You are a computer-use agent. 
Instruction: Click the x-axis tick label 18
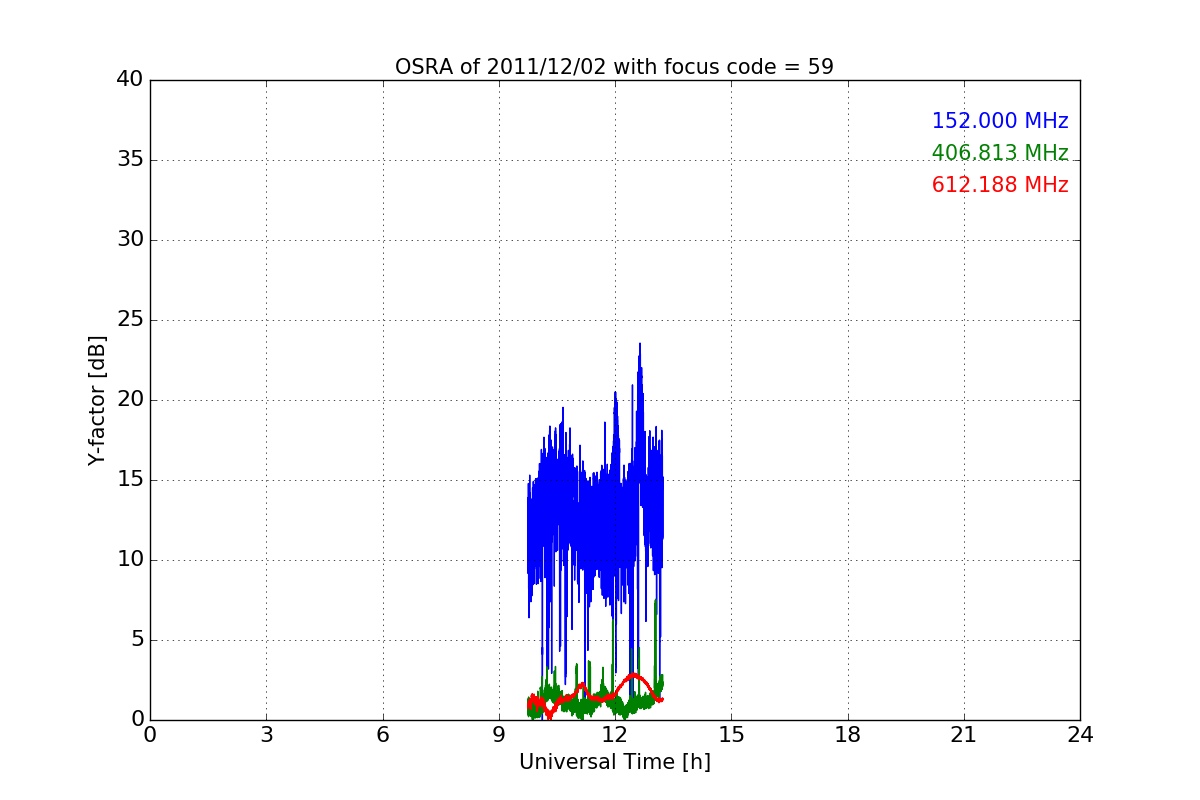click(847, 734)
